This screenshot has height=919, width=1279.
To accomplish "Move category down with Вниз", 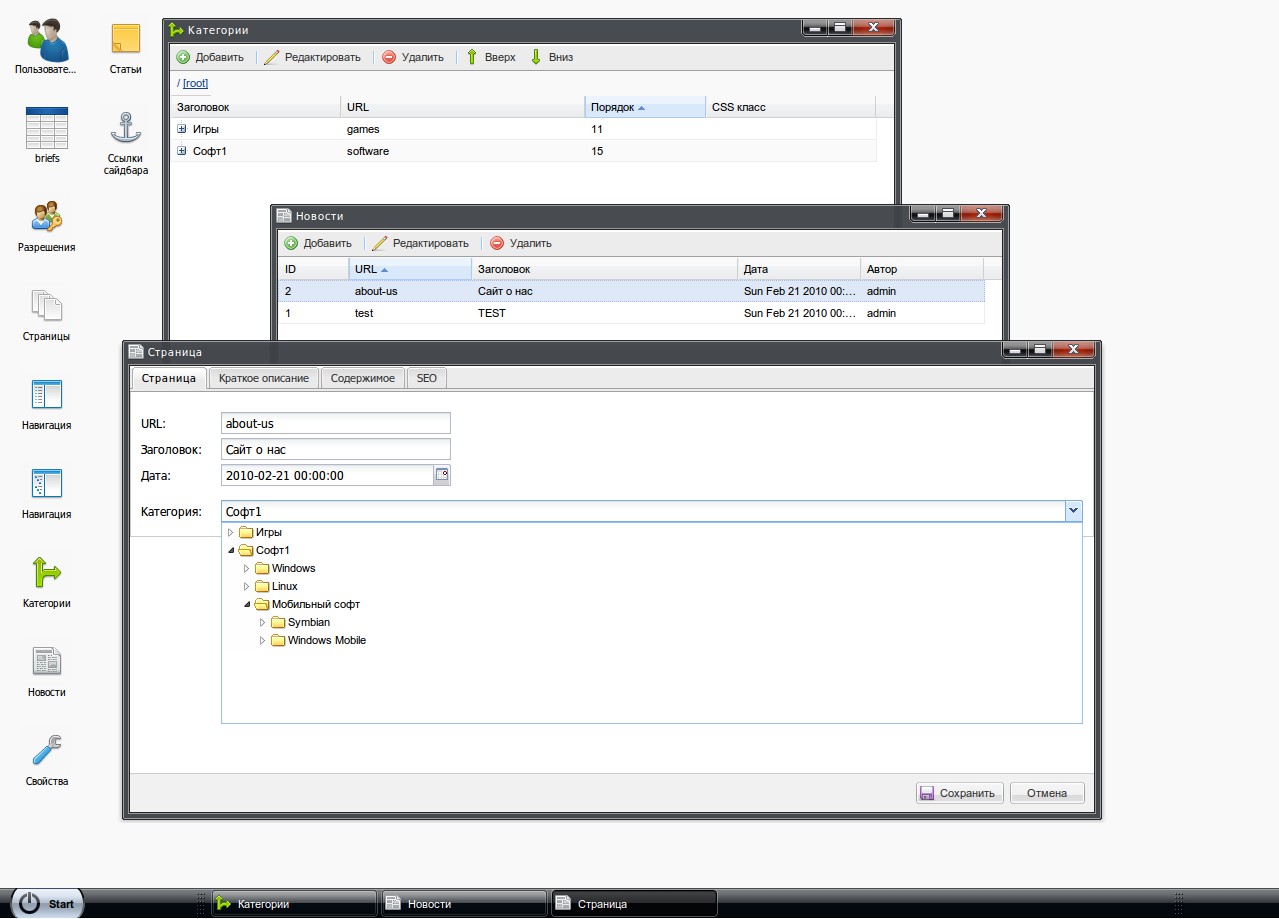I will click(x=551, y=57).
